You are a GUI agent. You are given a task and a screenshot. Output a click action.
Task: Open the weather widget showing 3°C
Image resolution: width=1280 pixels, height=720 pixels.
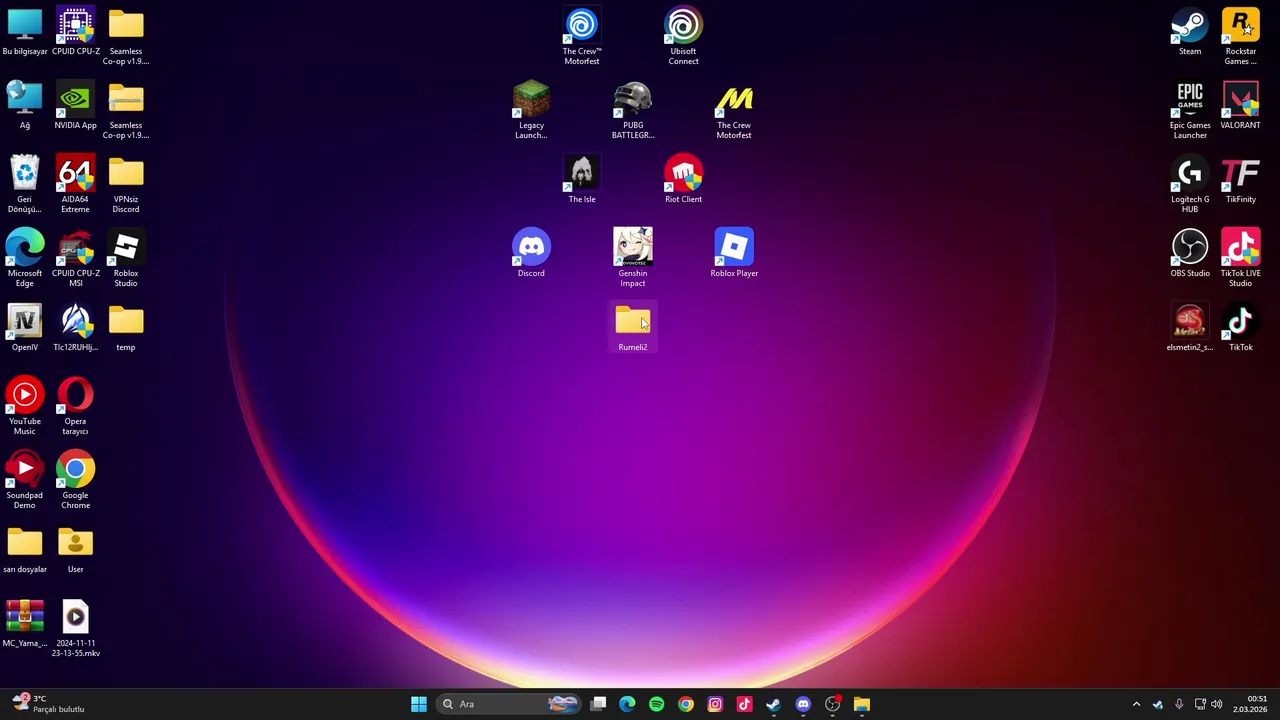coord(48,704)
